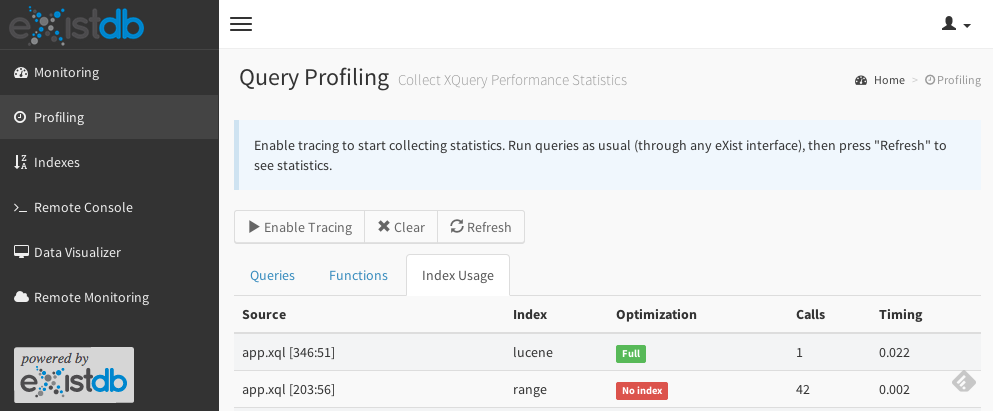993x411 pixels.
Task: Clear collected profiling statistics
Action: (401, 227)
